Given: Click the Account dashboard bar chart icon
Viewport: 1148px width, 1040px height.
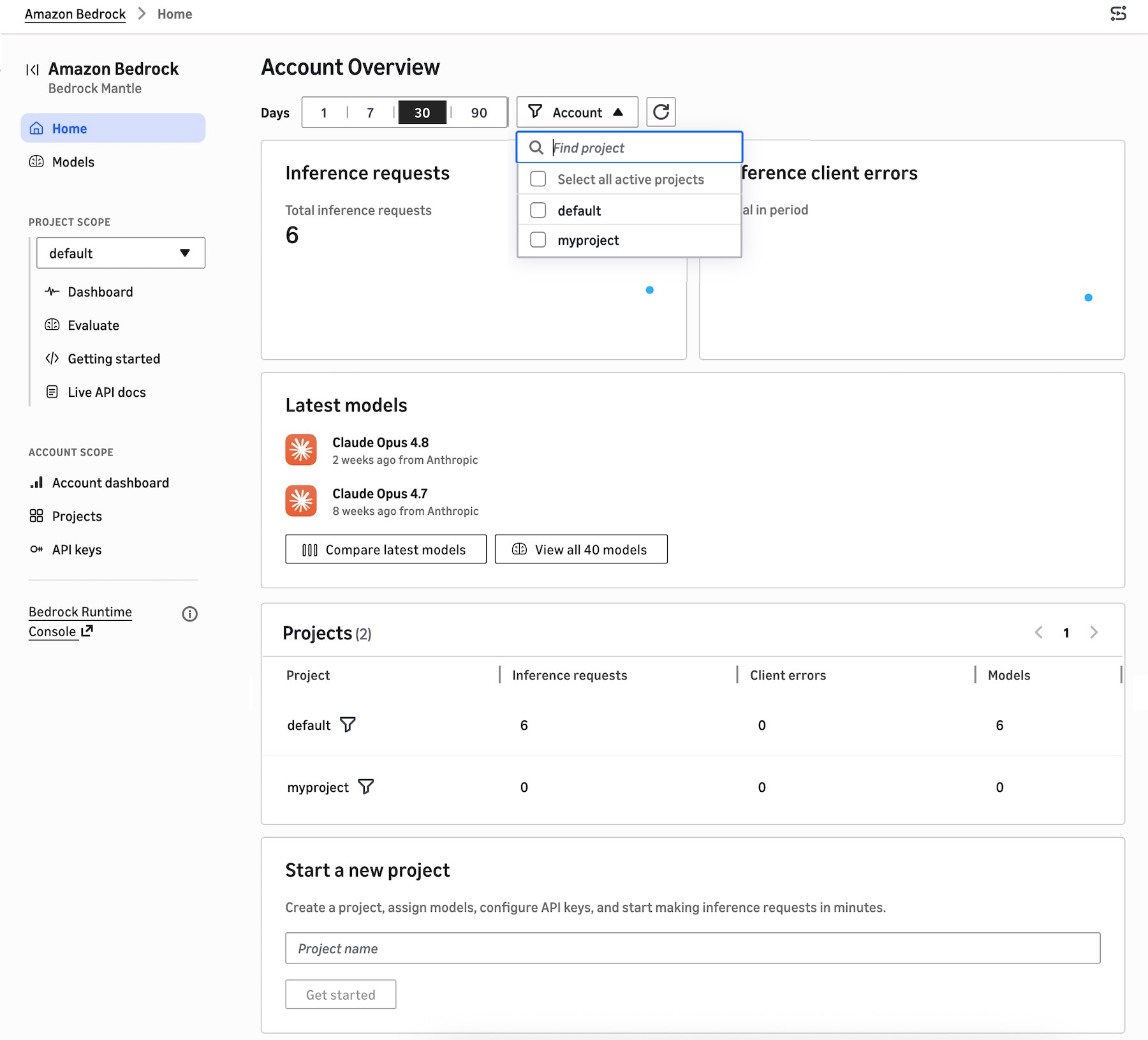Looking at the screenshot, I should [x=37, y=482].
